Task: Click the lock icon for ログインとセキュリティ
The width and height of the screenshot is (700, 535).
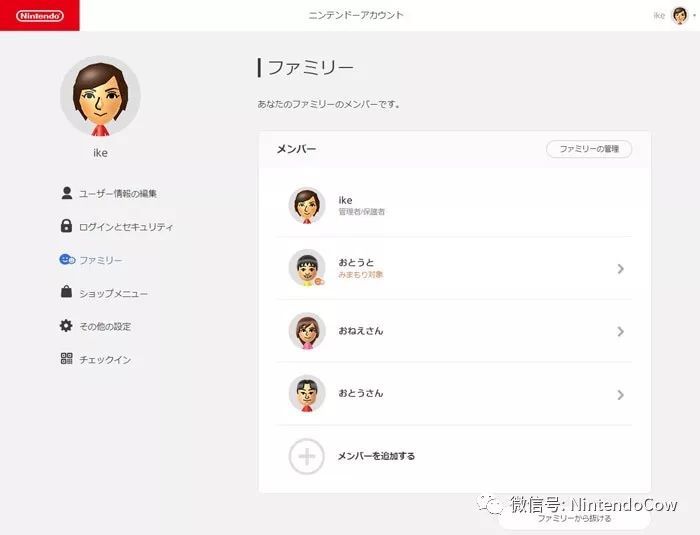Action: click(x=66, y=226)
